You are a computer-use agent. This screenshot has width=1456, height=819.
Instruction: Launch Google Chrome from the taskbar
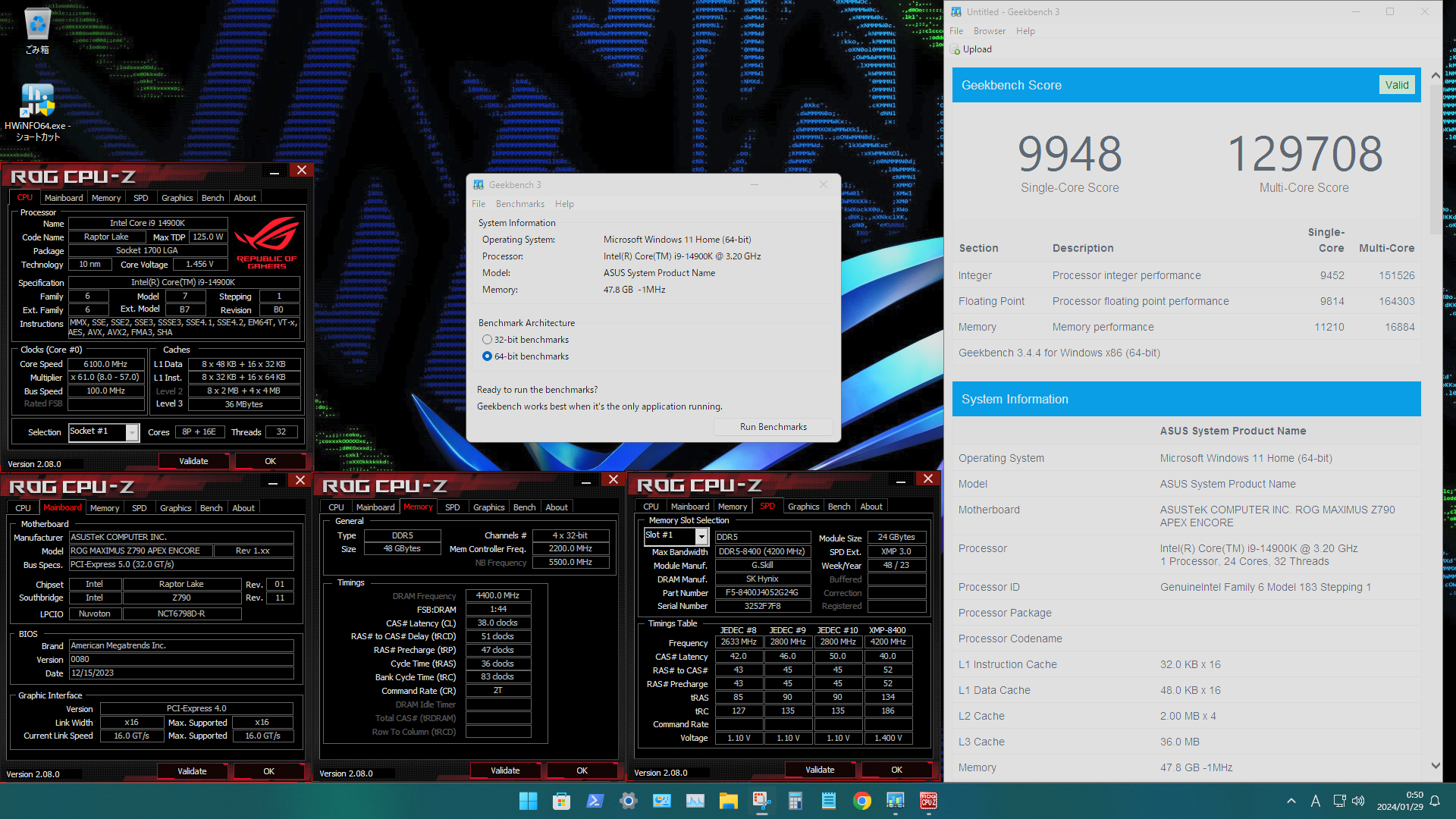pos(861,801)
